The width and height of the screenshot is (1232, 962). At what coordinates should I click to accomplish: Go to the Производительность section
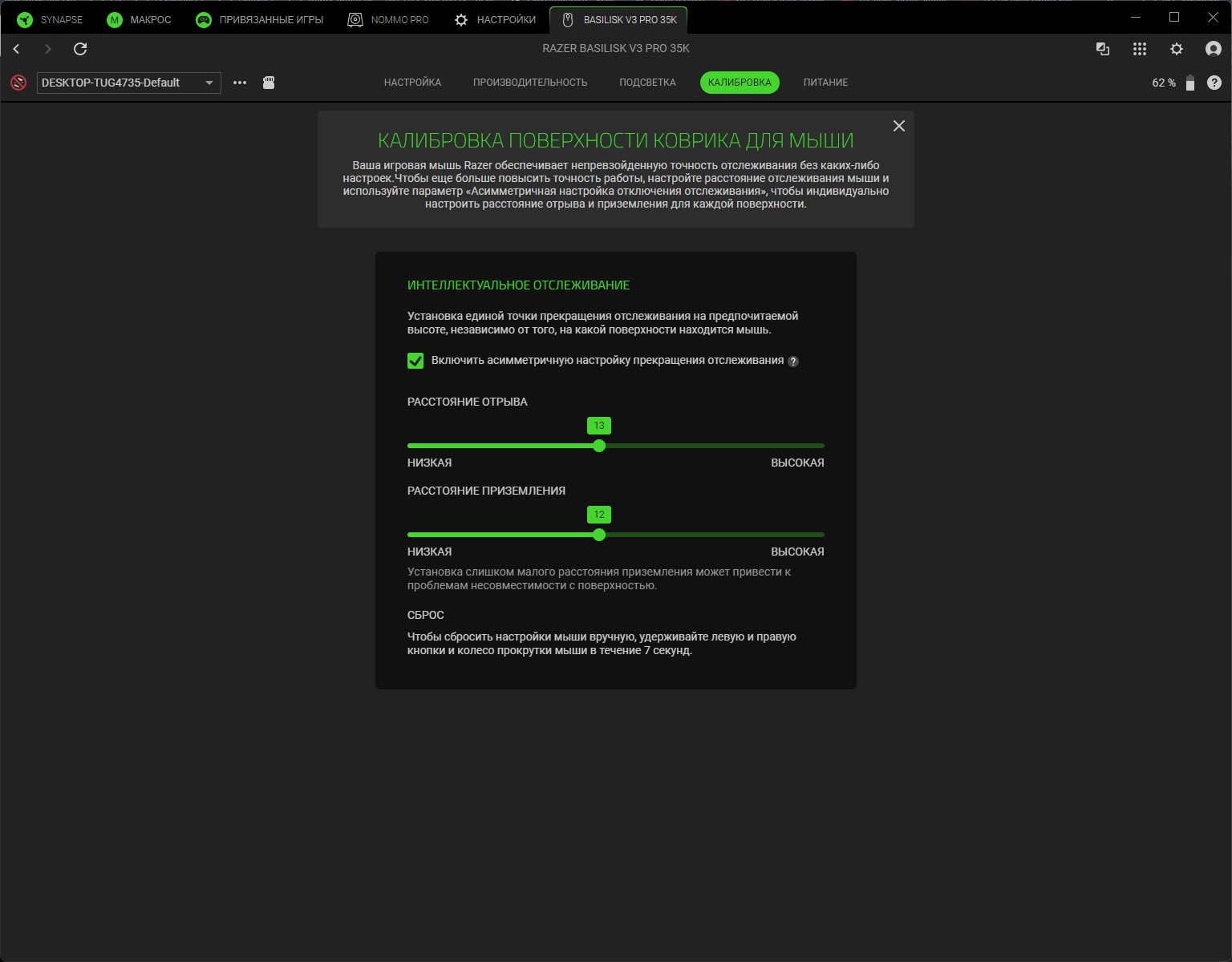click(x=530, y=83)
